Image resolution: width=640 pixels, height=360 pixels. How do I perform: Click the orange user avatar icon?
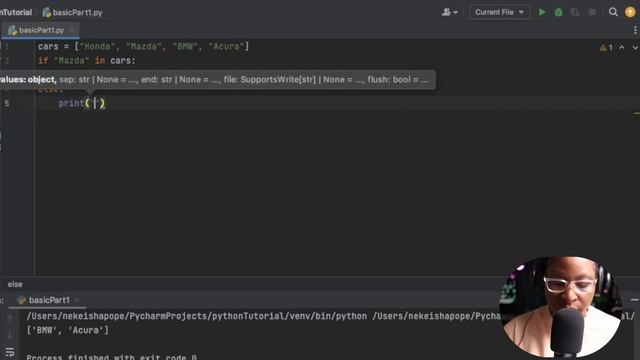(x=630, y=12)
